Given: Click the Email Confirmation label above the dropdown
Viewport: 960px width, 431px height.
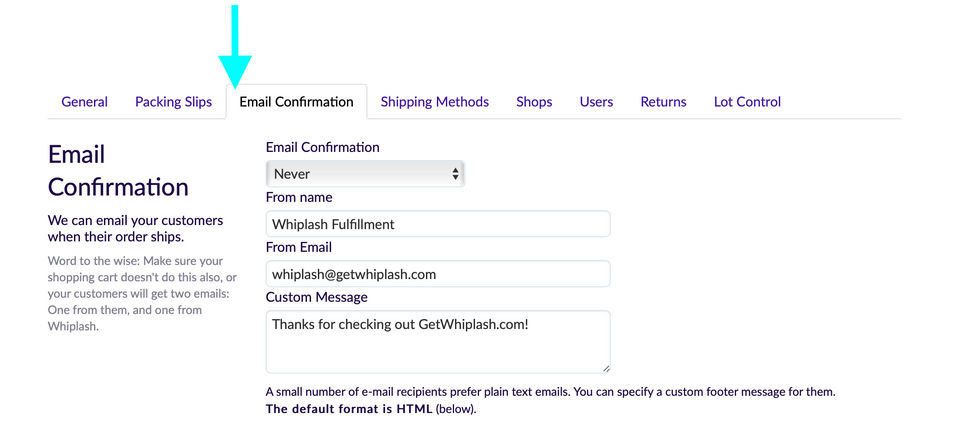Looking at the screenshot, I should pyautogui.click(x=322, y=147).
